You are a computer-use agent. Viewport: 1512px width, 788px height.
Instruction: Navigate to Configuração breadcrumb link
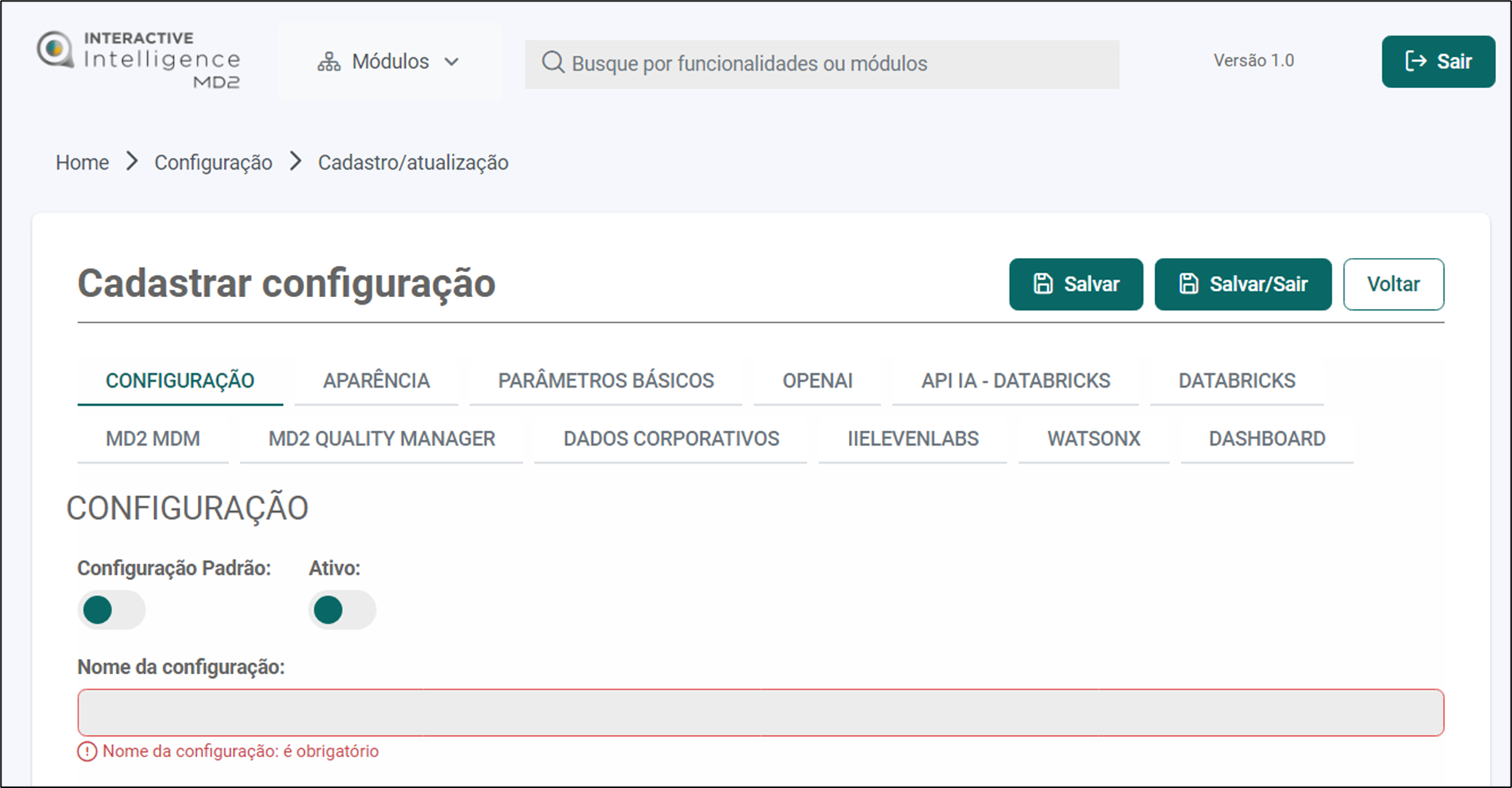[x=213, y=162]
